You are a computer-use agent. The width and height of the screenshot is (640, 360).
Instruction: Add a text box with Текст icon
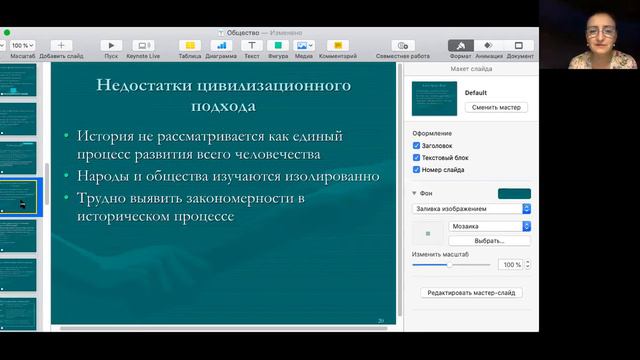[252, 45]
